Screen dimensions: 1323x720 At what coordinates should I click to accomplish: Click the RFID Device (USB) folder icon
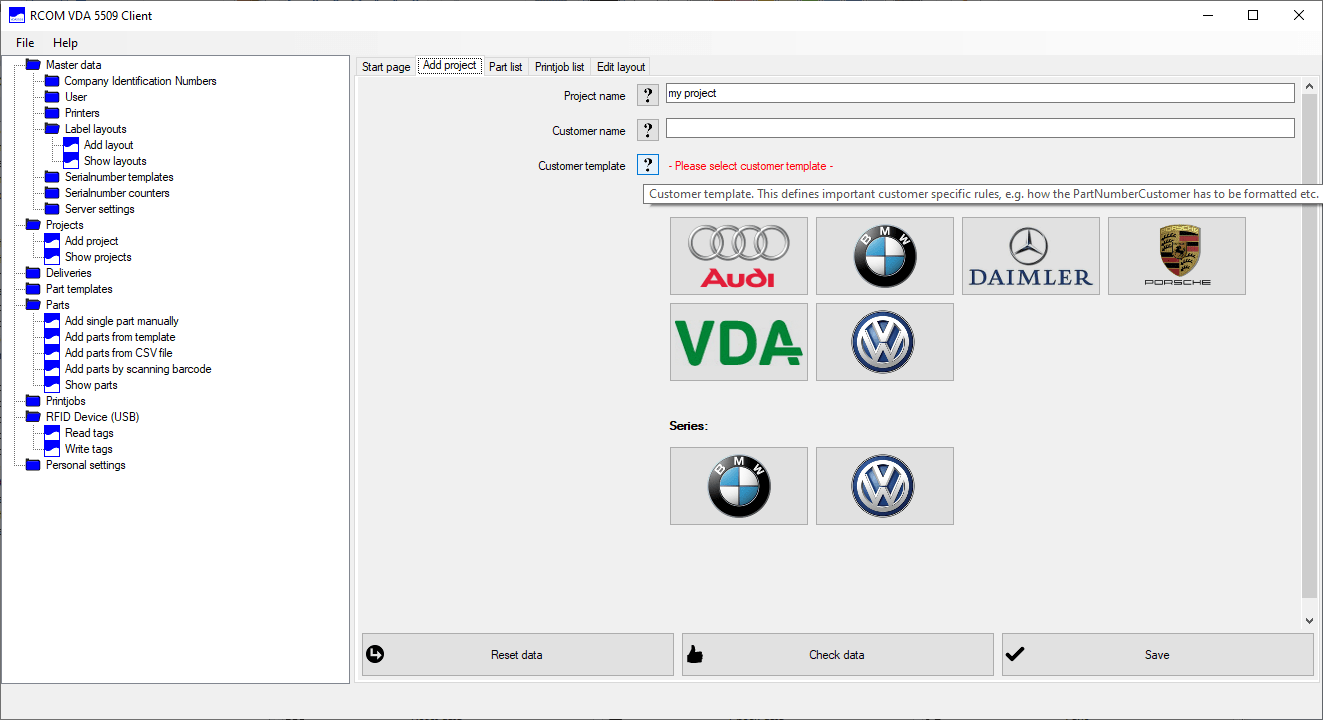coord(33,417)
